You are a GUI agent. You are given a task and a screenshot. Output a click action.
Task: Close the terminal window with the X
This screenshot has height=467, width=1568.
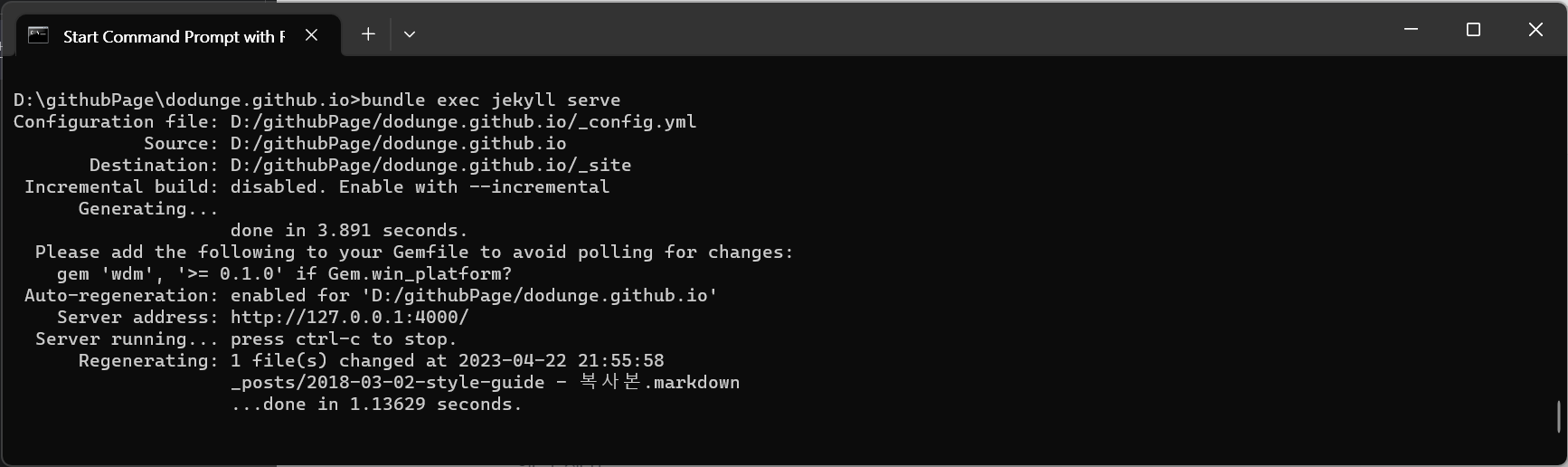click(x=1535, y=30)
